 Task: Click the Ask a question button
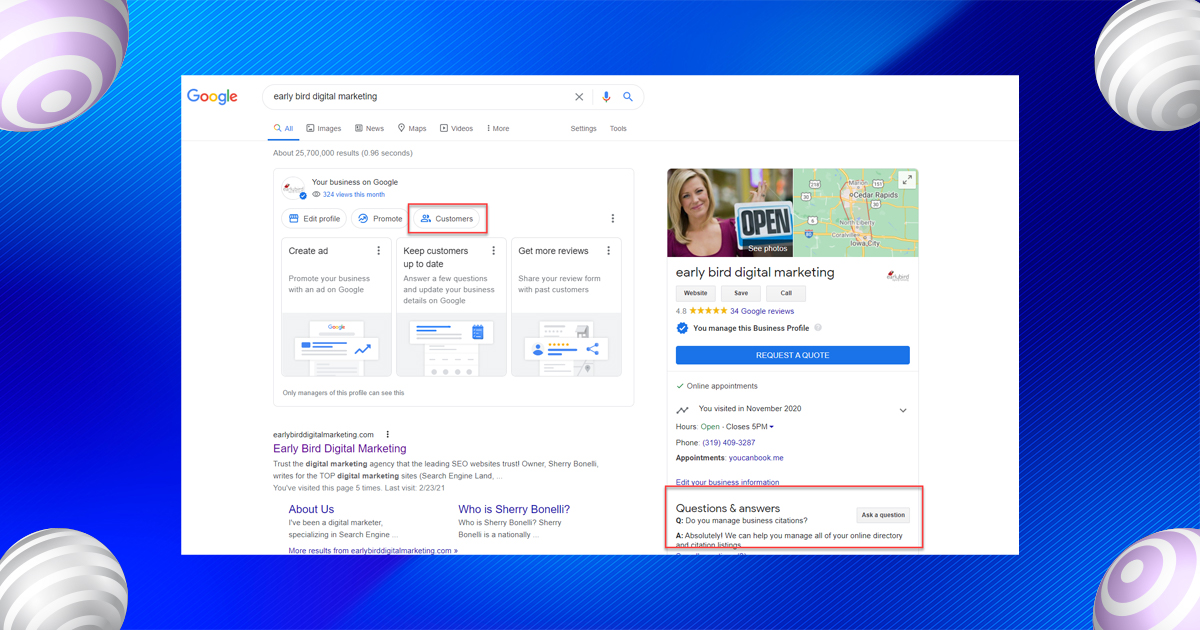883,515
